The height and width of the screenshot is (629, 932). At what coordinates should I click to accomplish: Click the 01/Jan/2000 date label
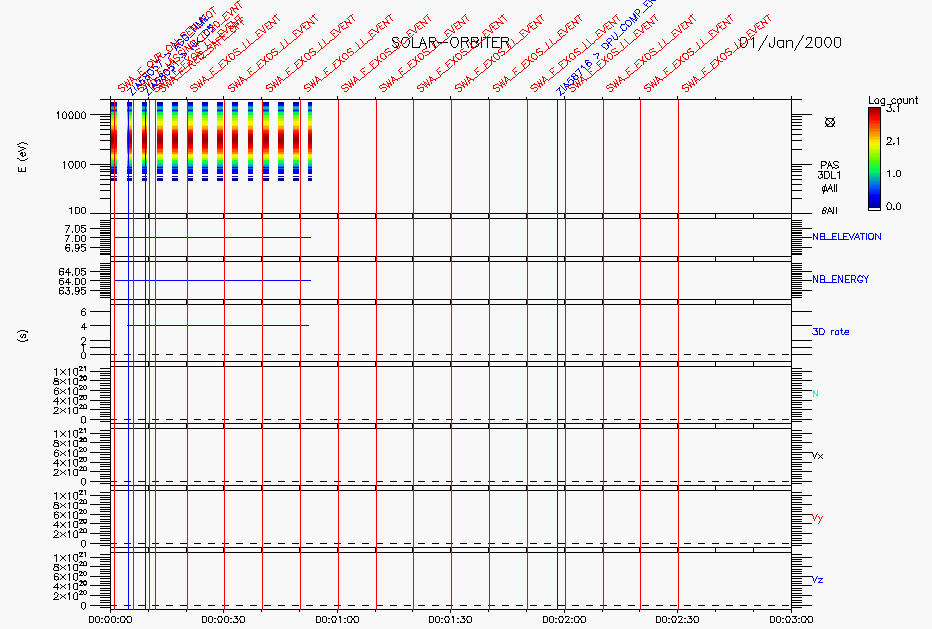tap(790, 42)
